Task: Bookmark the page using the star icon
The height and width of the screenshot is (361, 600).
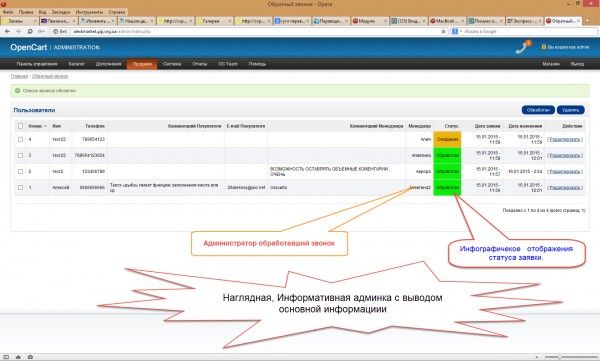Action: 443,31
